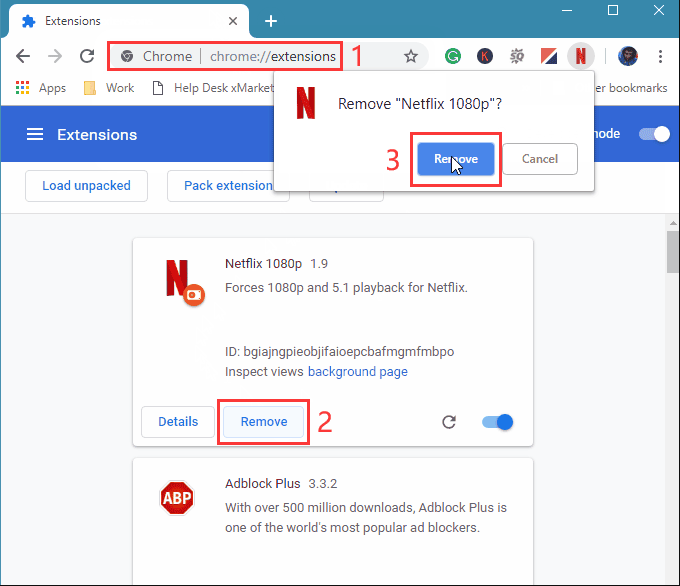Viewport: 680px width, 586px height.
Task: Open the Extensions hamburger menu
Action: click(x=35, y=134)
